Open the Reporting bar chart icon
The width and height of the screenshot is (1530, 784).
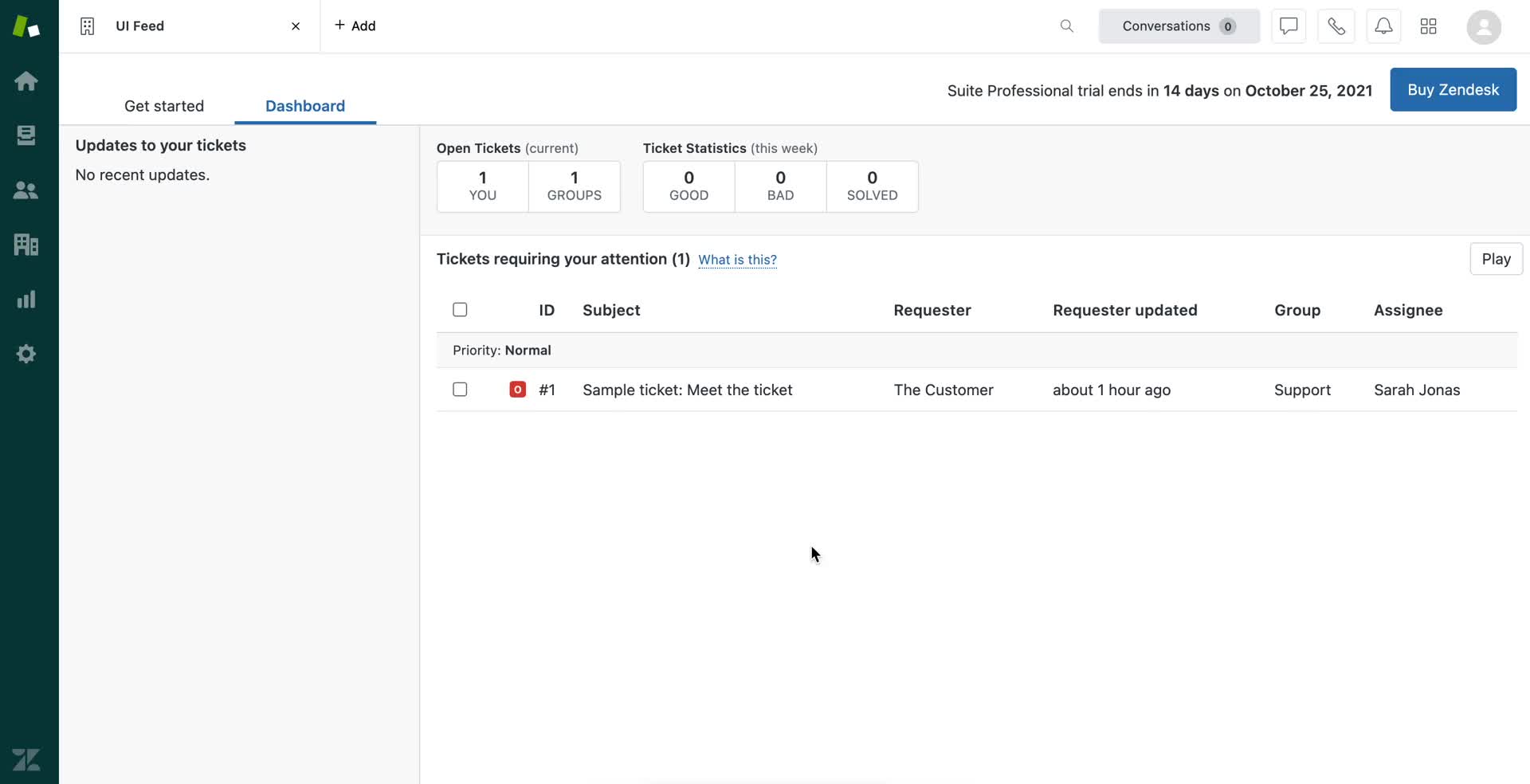25,299
